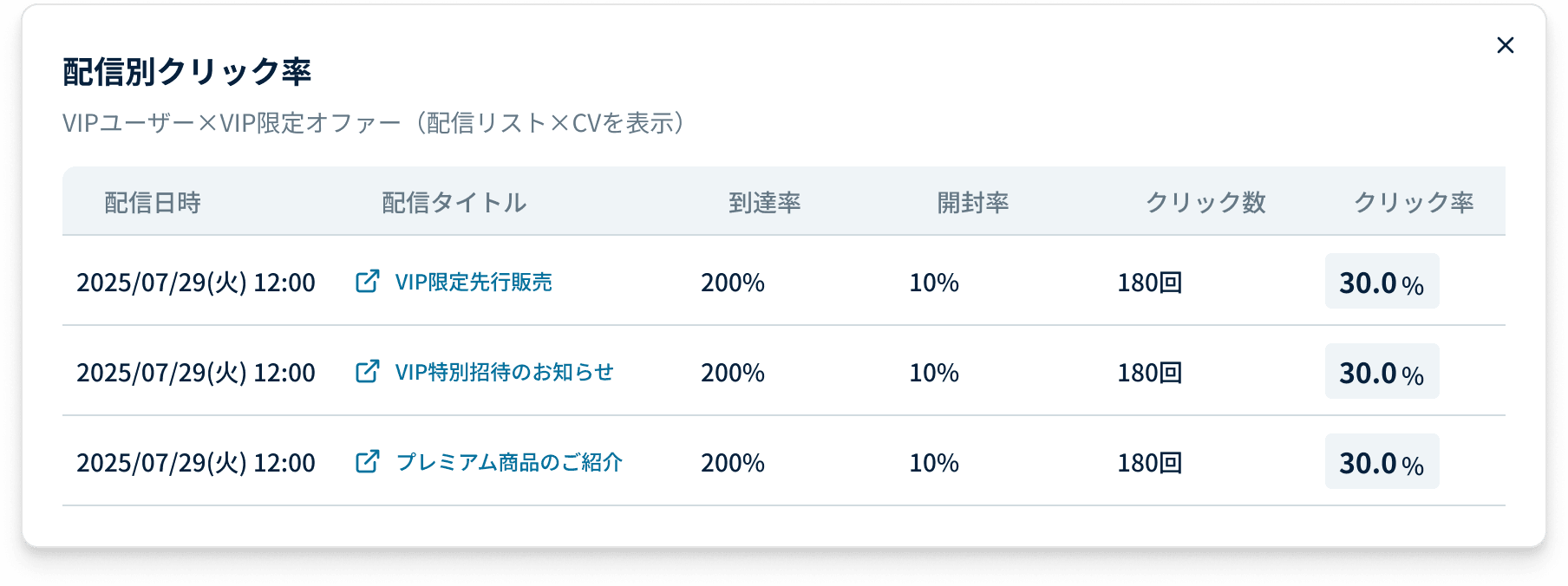Open the プレミアム商品のご紹介 delivery link
Viewport: 1568px width, 586px height.
coord(512,462)
